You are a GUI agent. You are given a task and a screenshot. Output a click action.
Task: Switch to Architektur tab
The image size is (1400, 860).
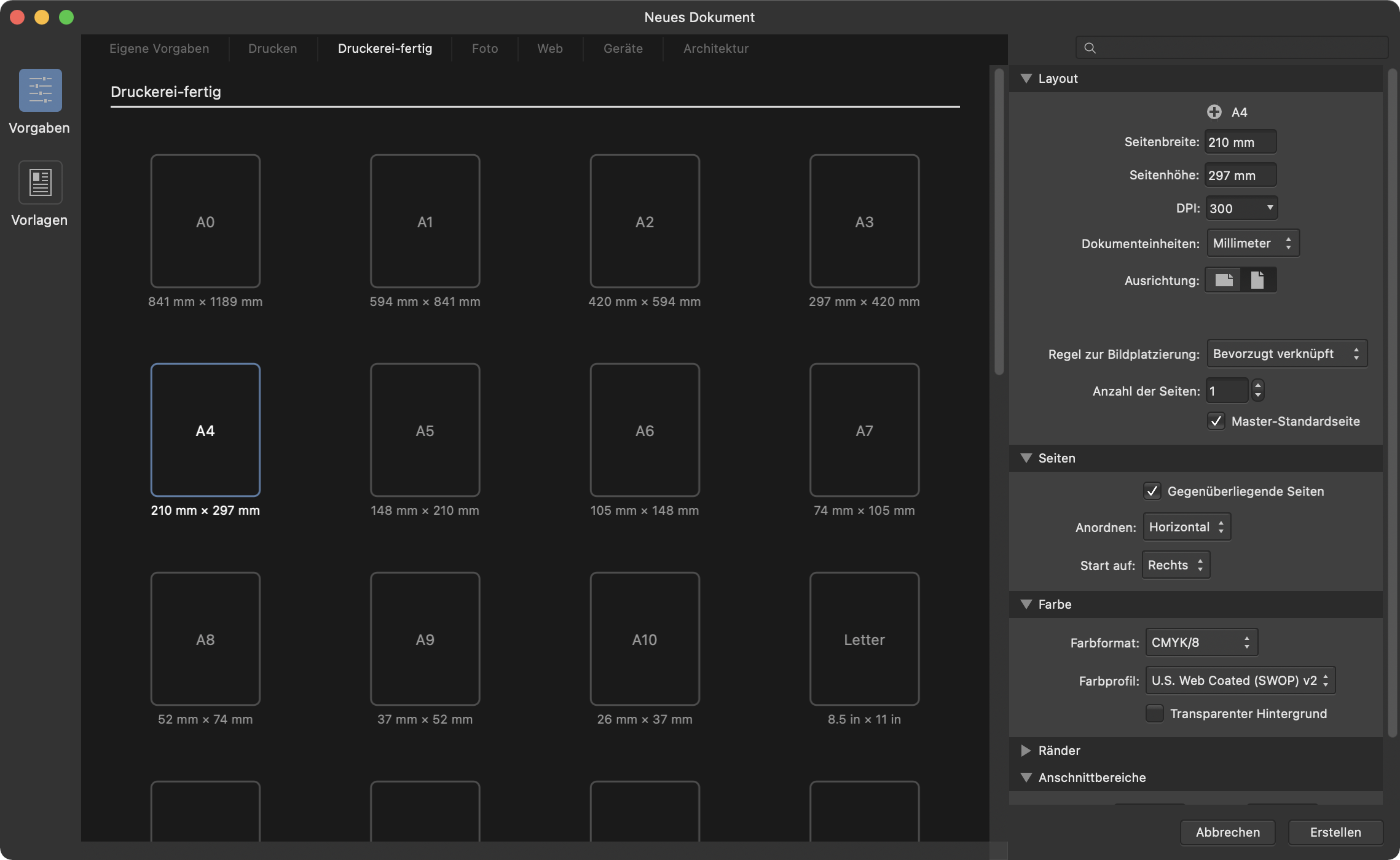tap(716, 49)
